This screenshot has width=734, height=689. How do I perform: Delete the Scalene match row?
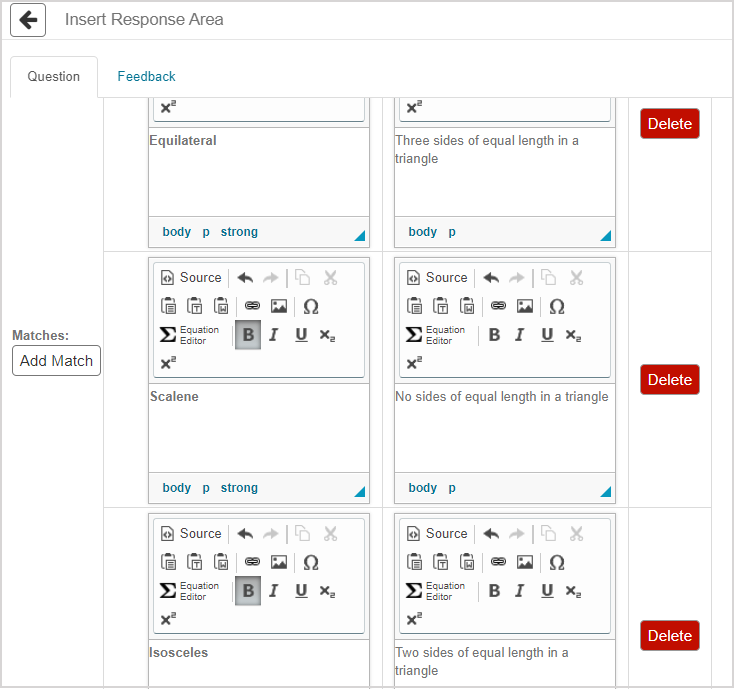click(x=669, y=380)
